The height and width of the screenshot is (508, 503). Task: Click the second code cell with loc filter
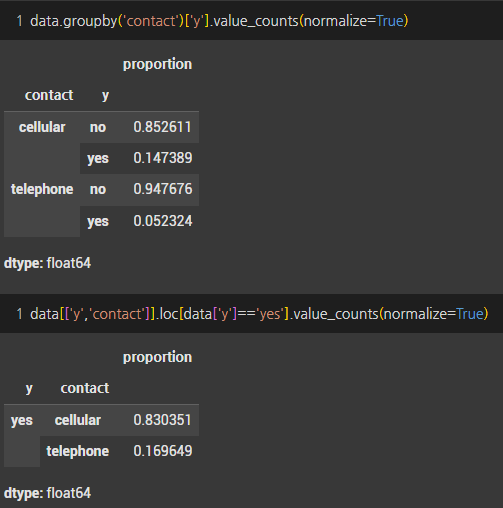click(x=251, y=314)
